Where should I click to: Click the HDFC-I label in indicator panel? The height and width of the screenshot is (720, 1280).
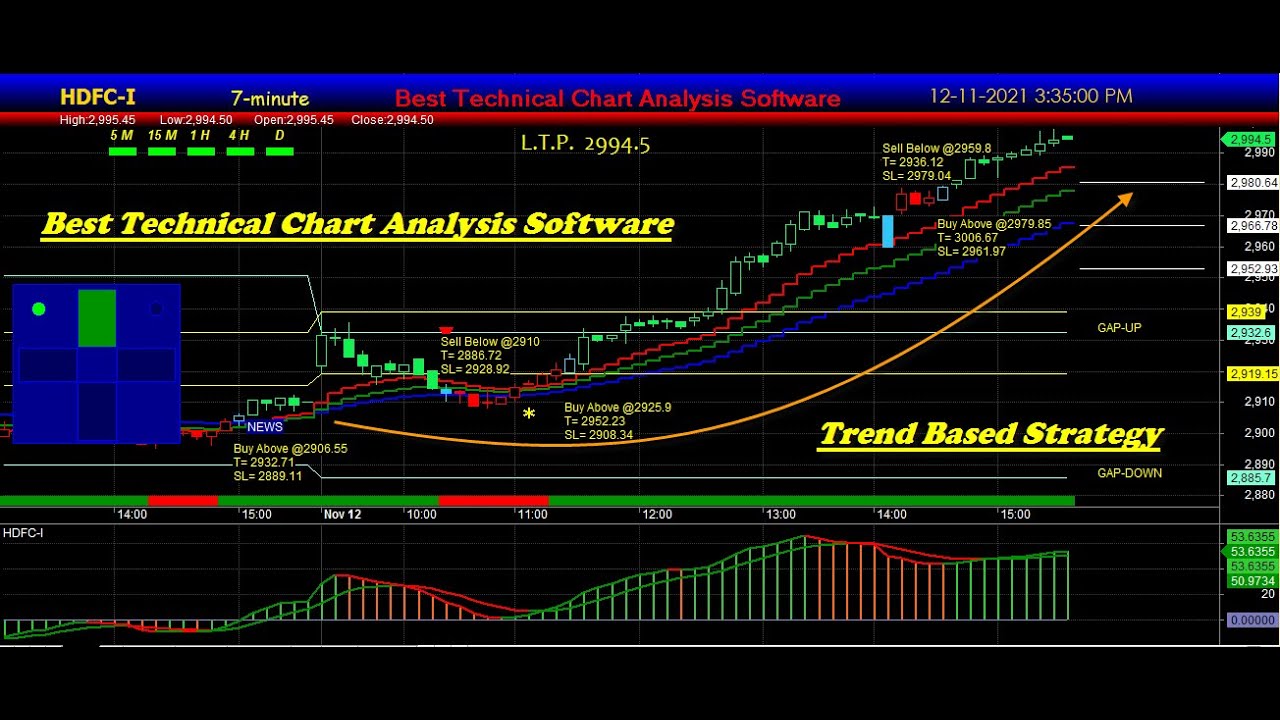pyautogui.click(x=23, y=533)
